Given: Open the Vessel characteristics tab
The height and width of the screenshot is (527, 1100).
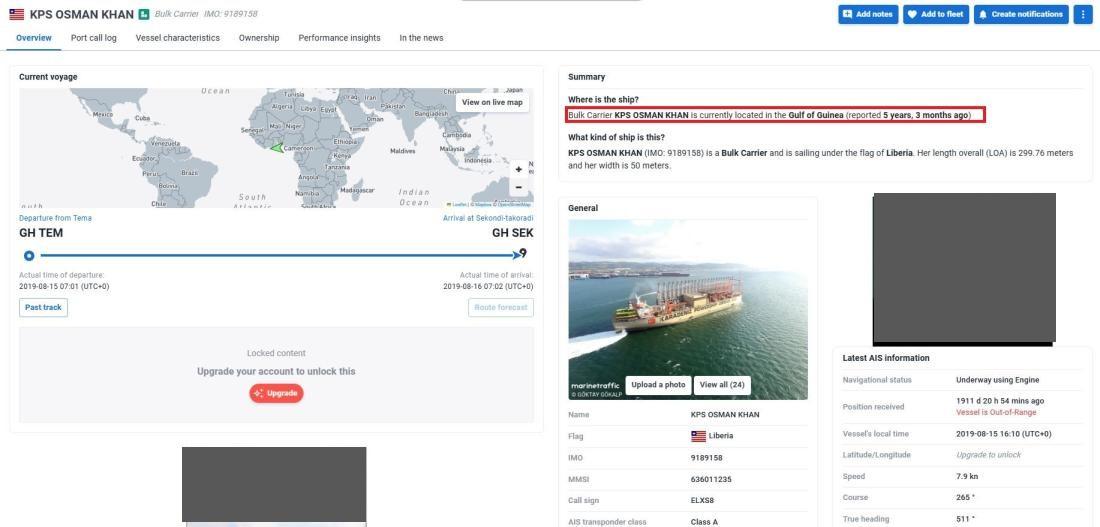Looking at the screenshot, I should click(x=177, y=38).
